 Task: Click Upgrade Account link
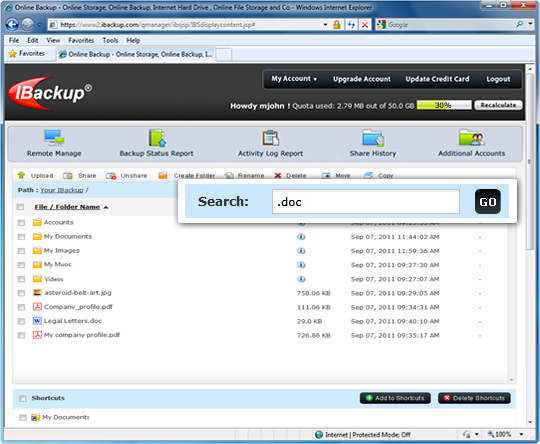362,79
